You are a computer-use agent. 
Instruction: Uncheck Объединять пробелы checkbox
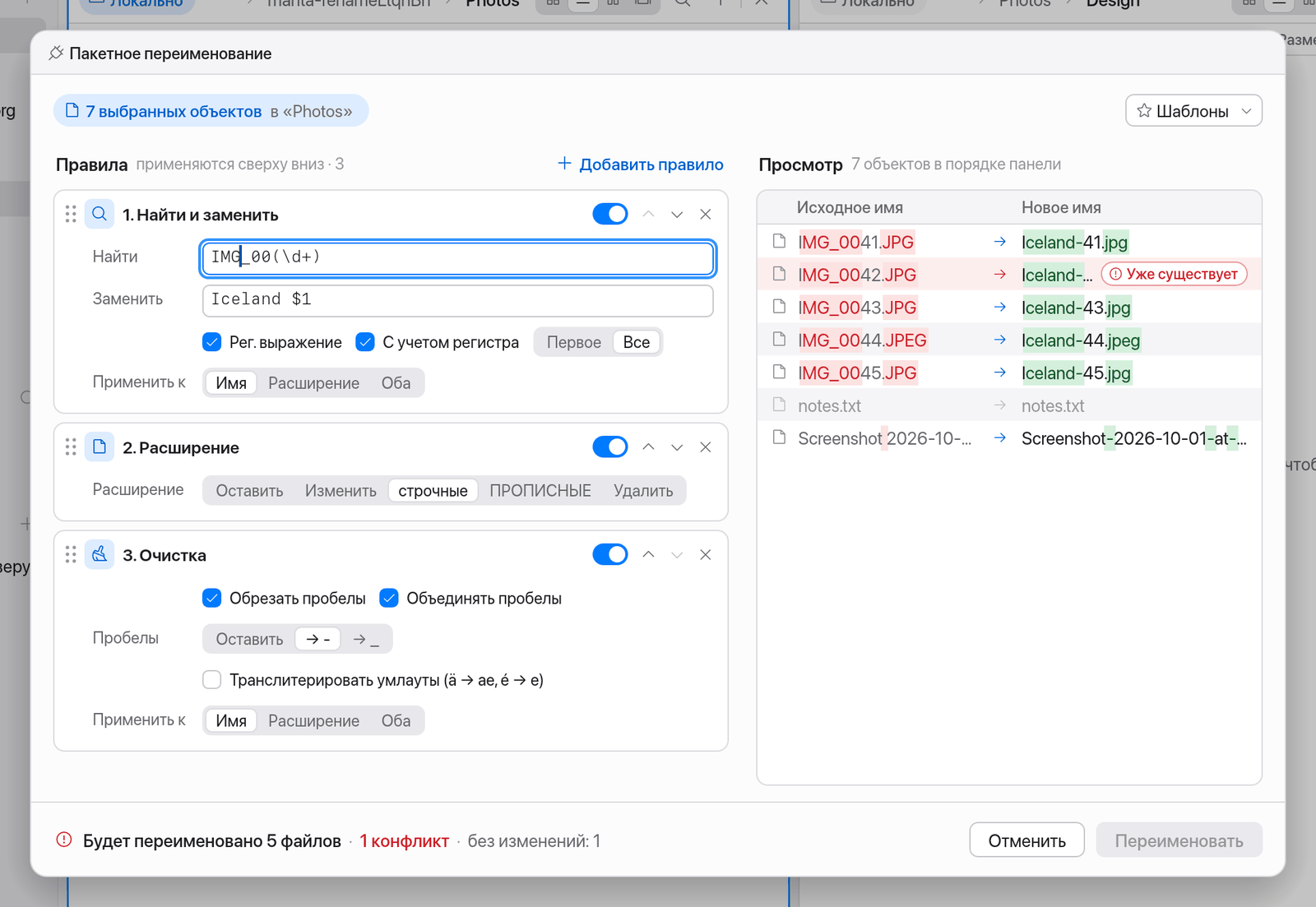pyautogui.click(x=389, y=599)
